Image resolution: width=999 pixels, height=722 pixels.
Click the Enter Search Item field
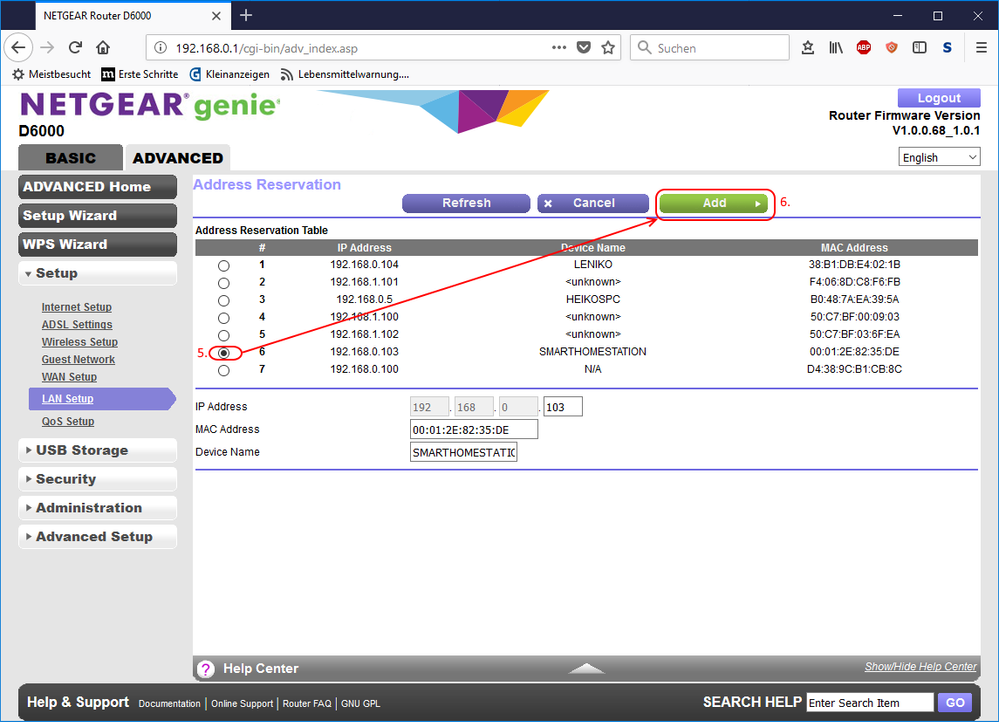[870, 702]
